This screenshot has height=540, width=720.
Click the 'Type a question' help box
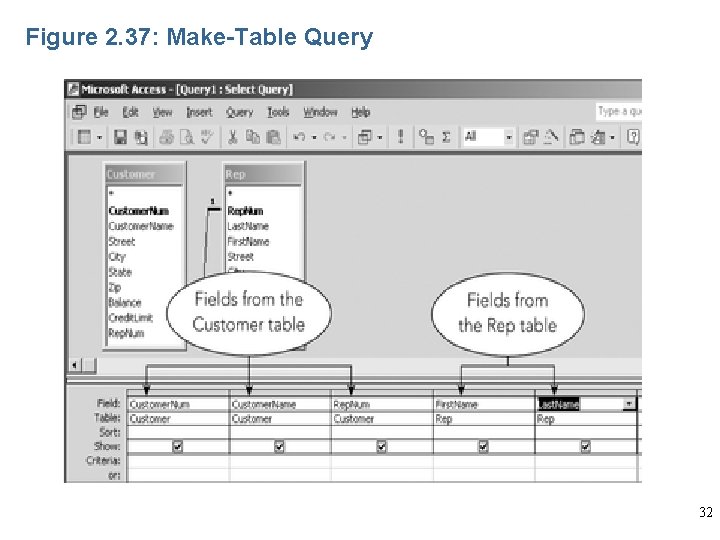coord(619,112)
